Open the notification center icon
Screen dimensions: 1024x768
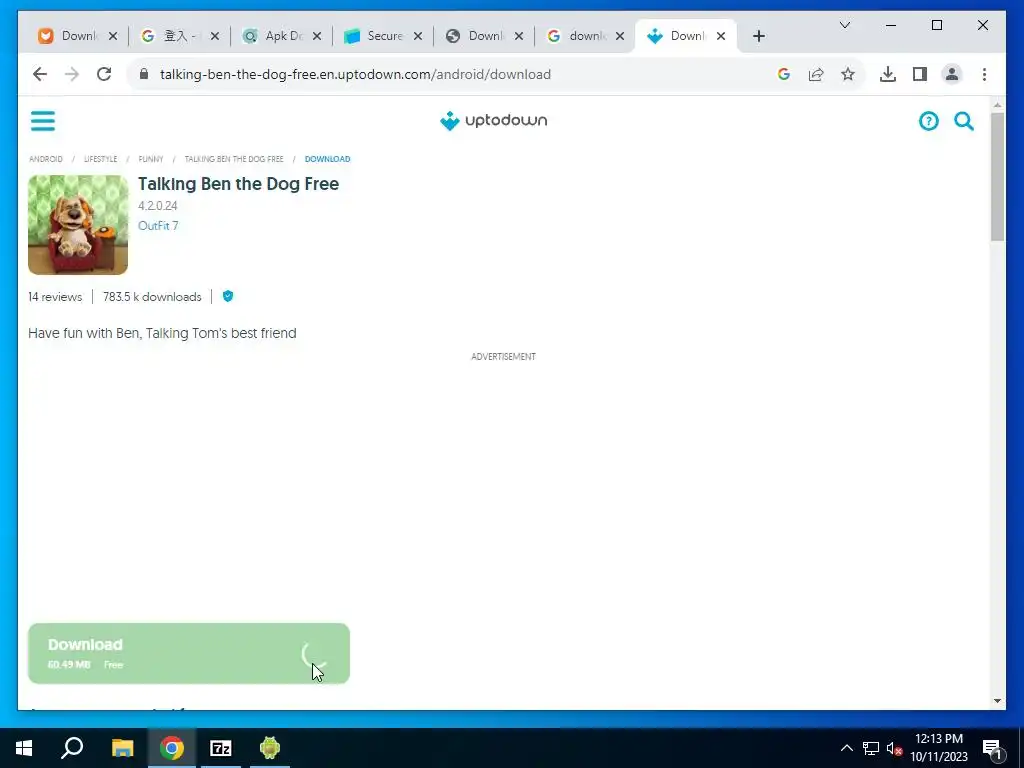pos(992,750)
